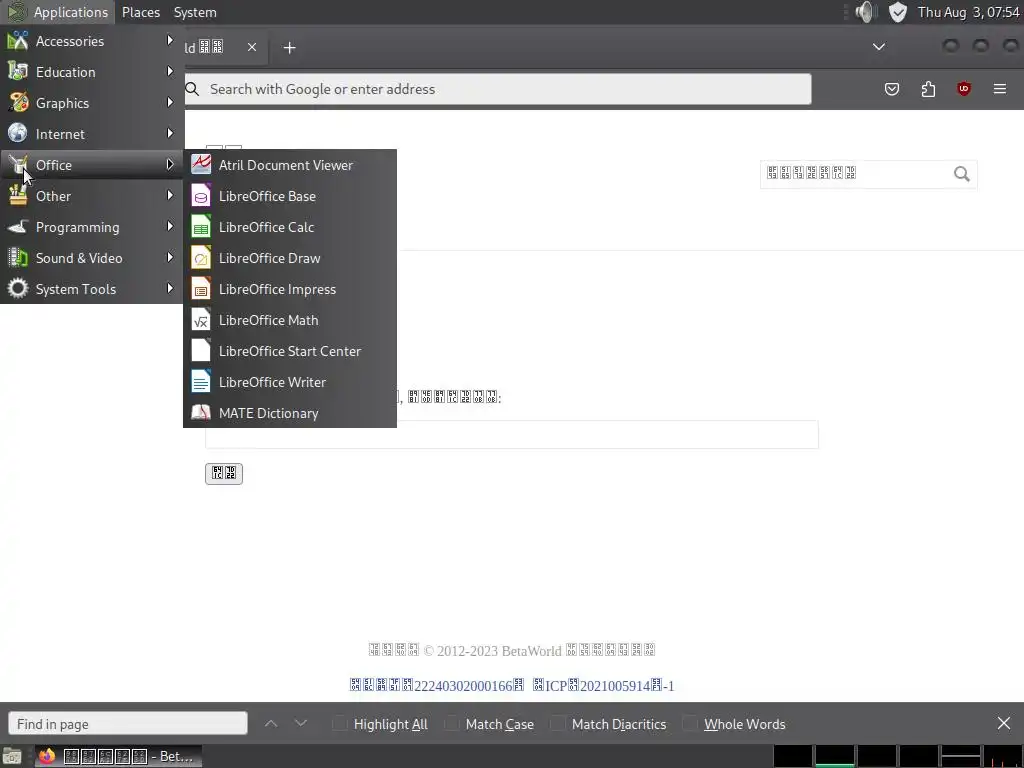This screenshot has width=1024, height=768.
Task: Click the System Tools gear icon
Action: pyautogui.click(x=18, y=289)
